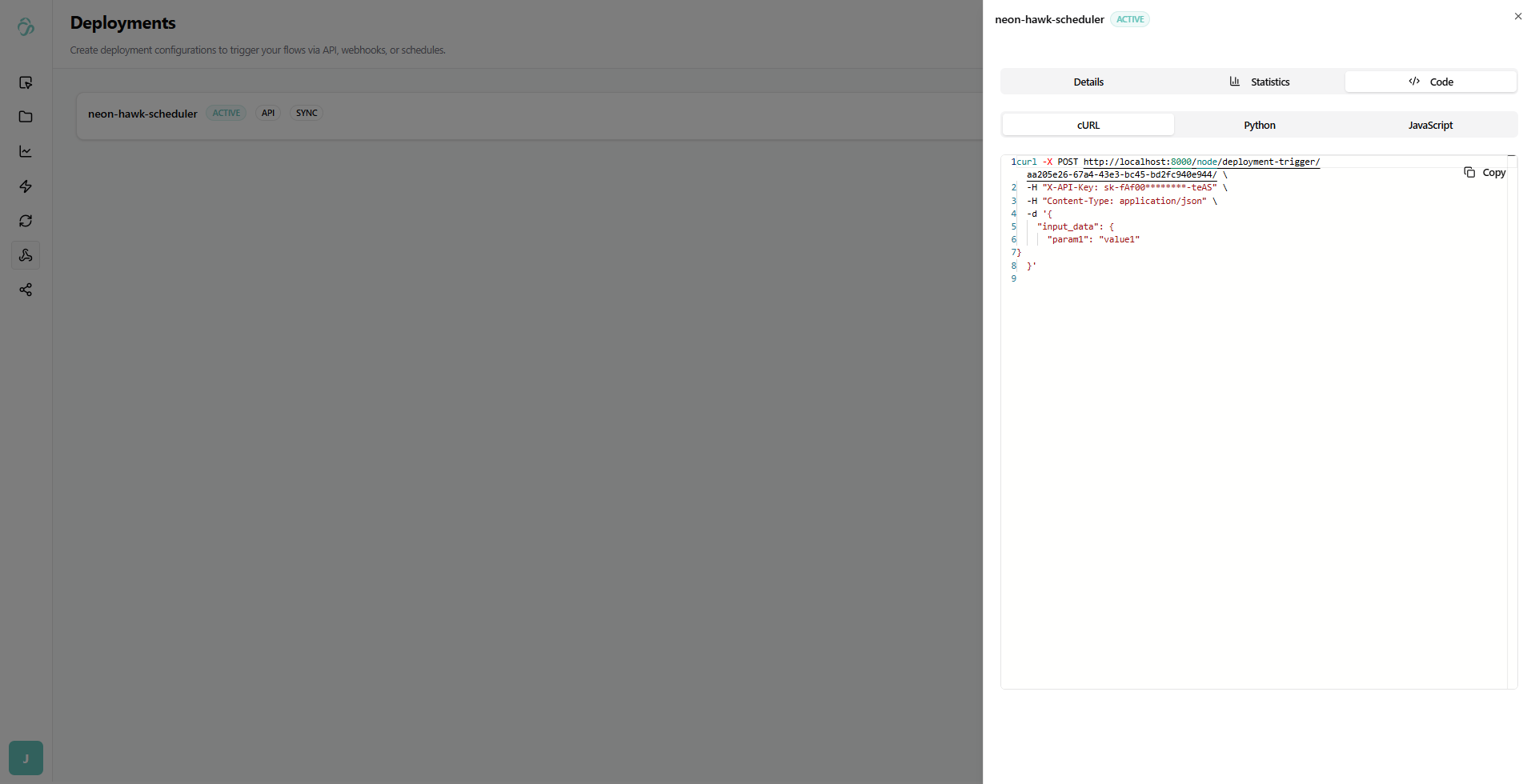This screenshot has height=784, width=1535.
Task: Show the cURL code snippet
Action: pos(1088,125)
